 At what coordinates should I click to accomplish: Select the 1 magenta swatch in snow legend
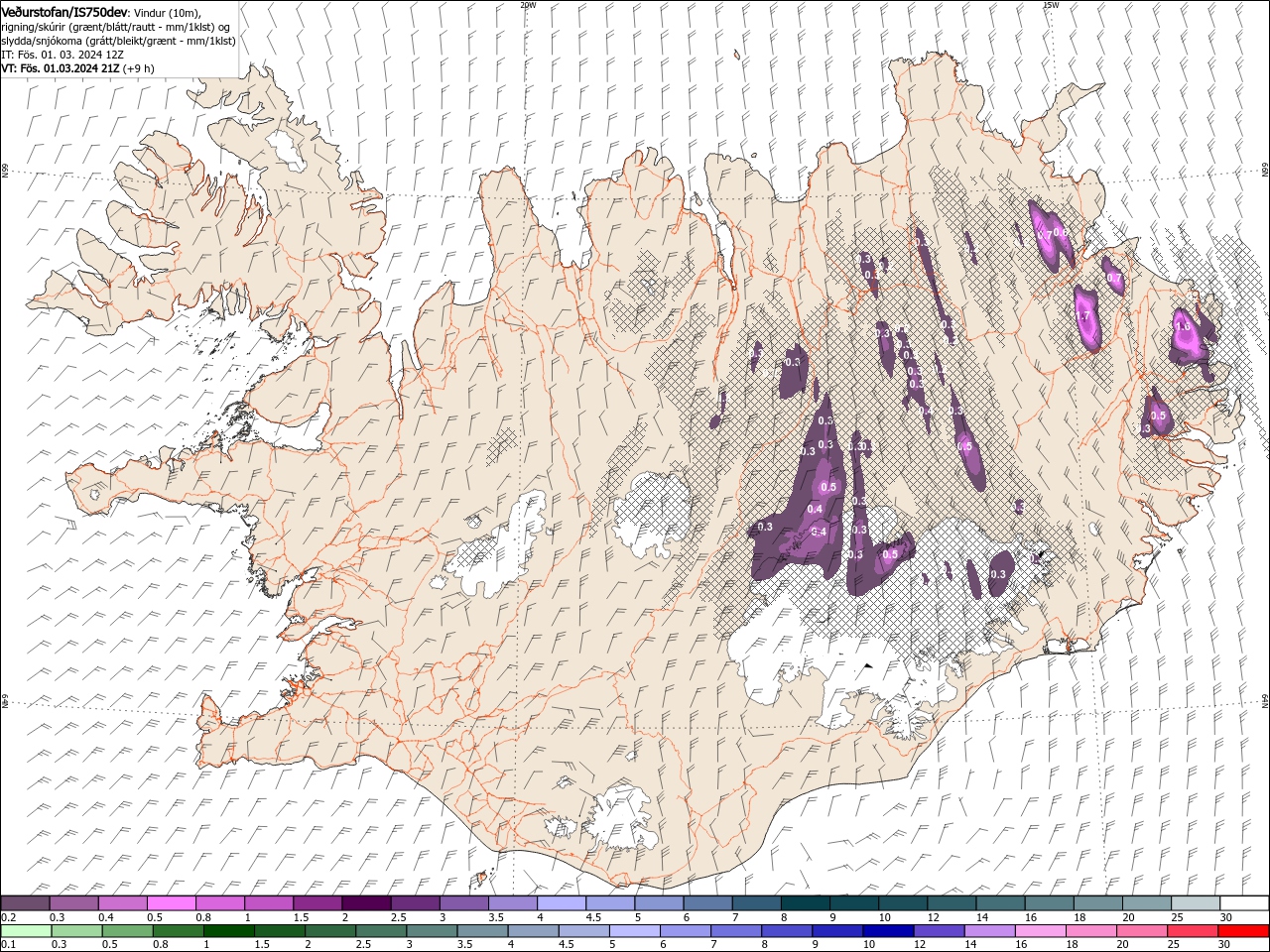268,903
